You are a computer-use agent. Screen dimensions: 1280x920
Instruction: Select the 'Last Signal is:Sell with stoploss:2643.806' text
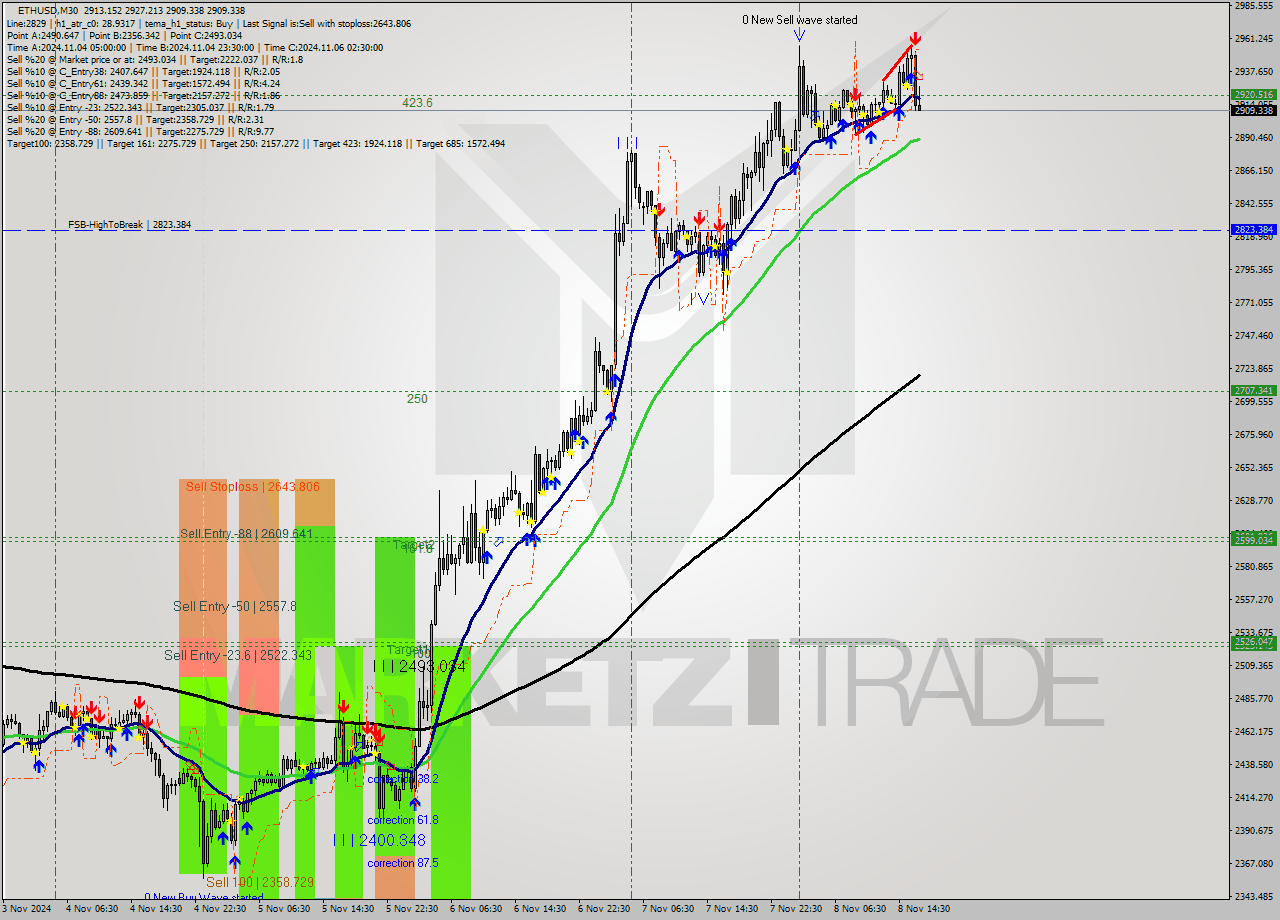click(326, 23)
